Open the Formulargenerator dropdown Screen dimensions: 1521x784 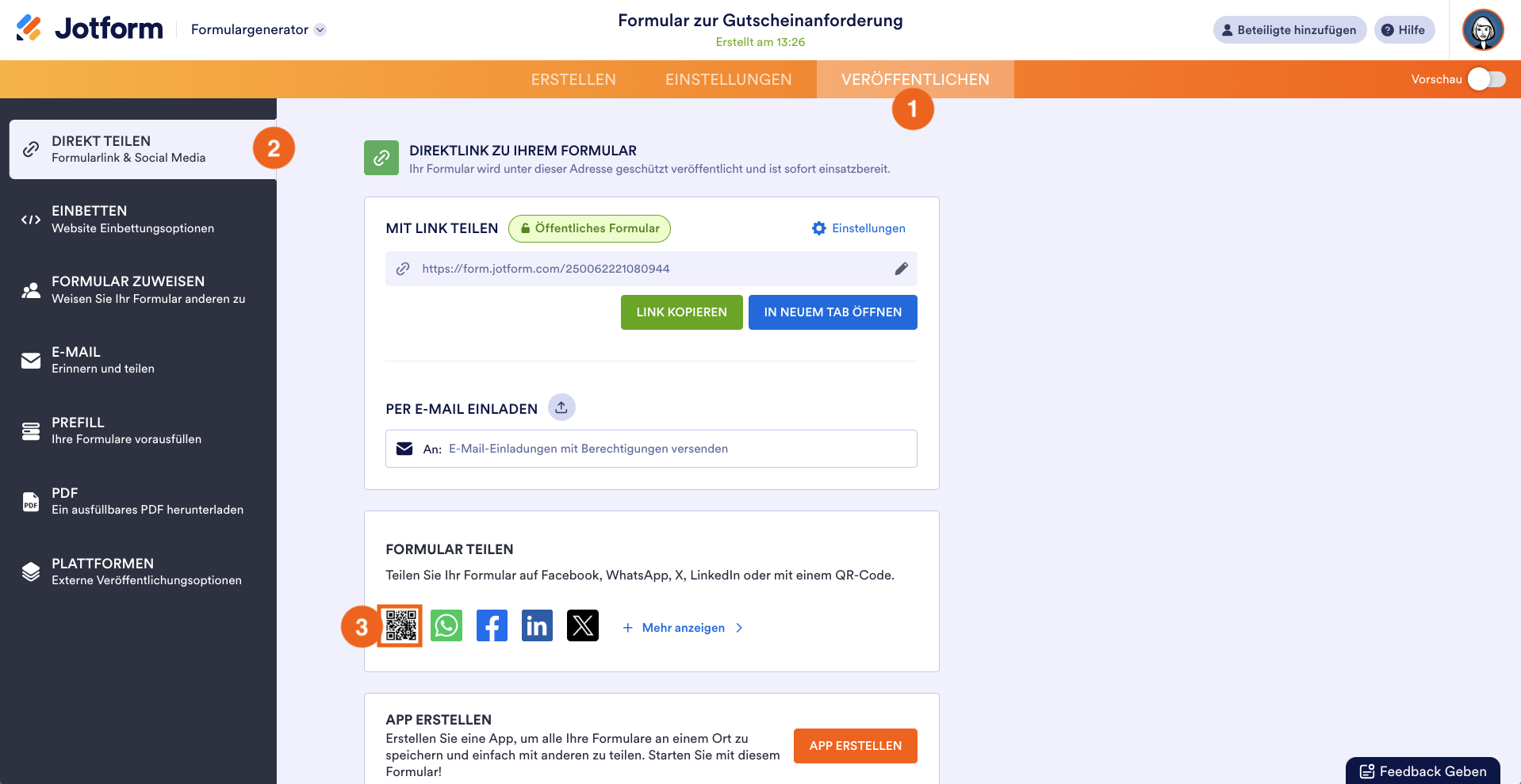tap(259, 29)
